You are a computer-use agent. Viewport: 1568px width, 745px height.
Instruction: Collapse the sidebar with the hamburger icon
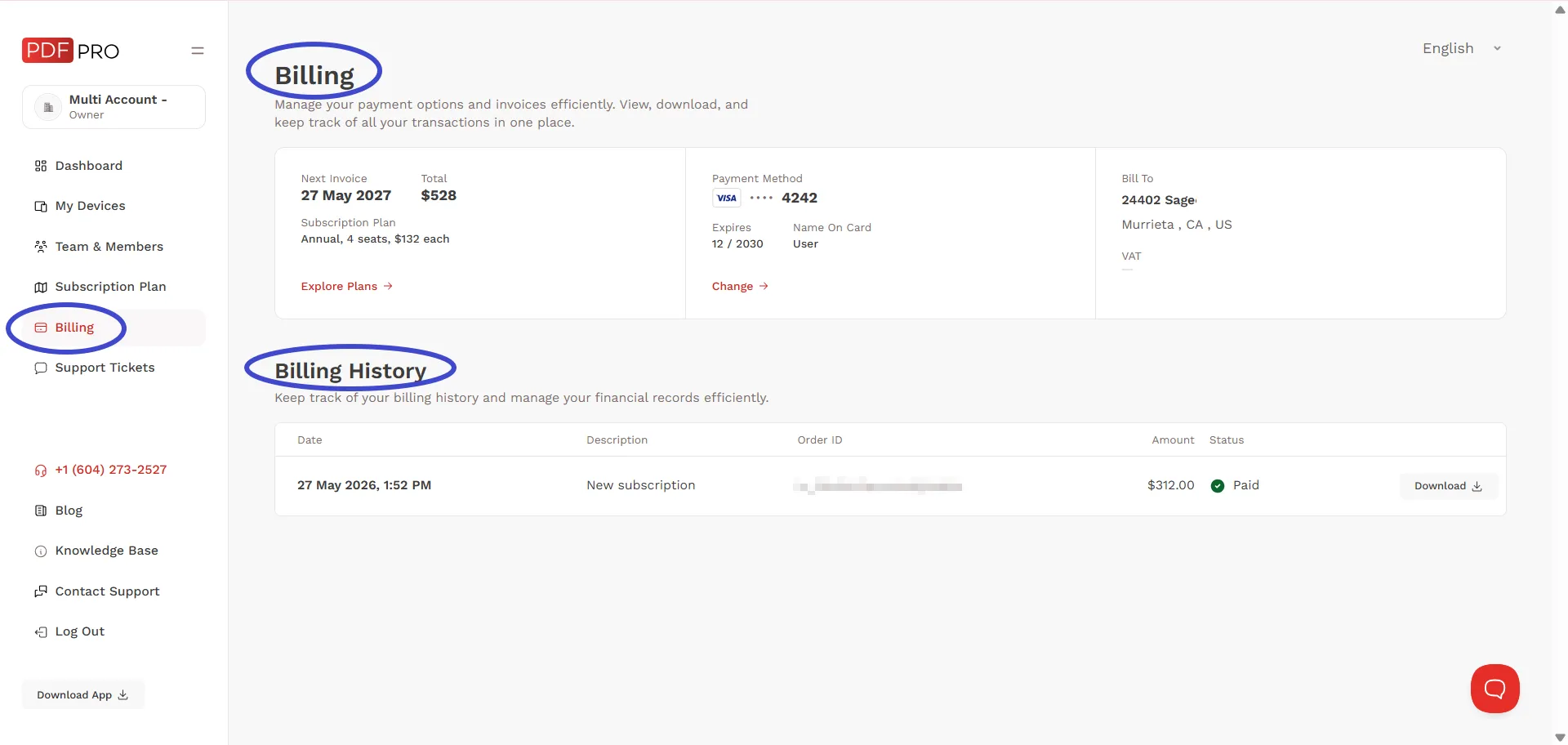198,51
